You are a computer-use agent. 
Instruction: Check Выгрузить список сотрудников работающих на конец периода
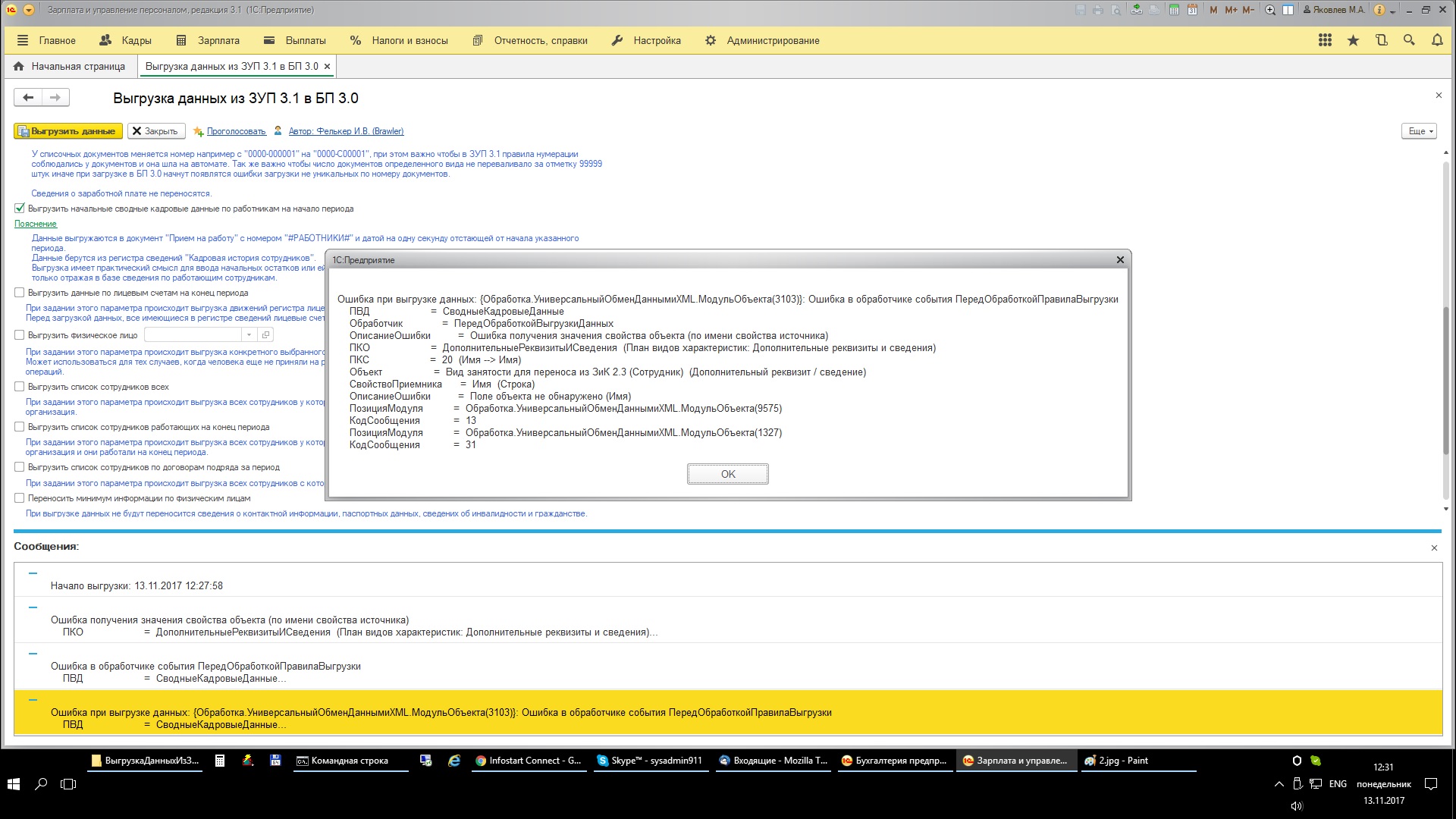tap(20, 427)
